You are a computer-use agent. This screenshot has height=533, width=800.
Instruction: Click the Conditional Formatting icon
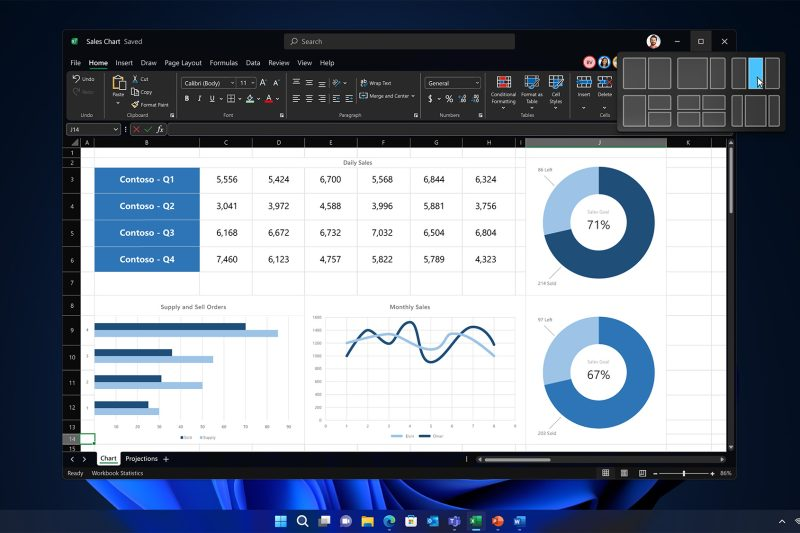[504, 82]
